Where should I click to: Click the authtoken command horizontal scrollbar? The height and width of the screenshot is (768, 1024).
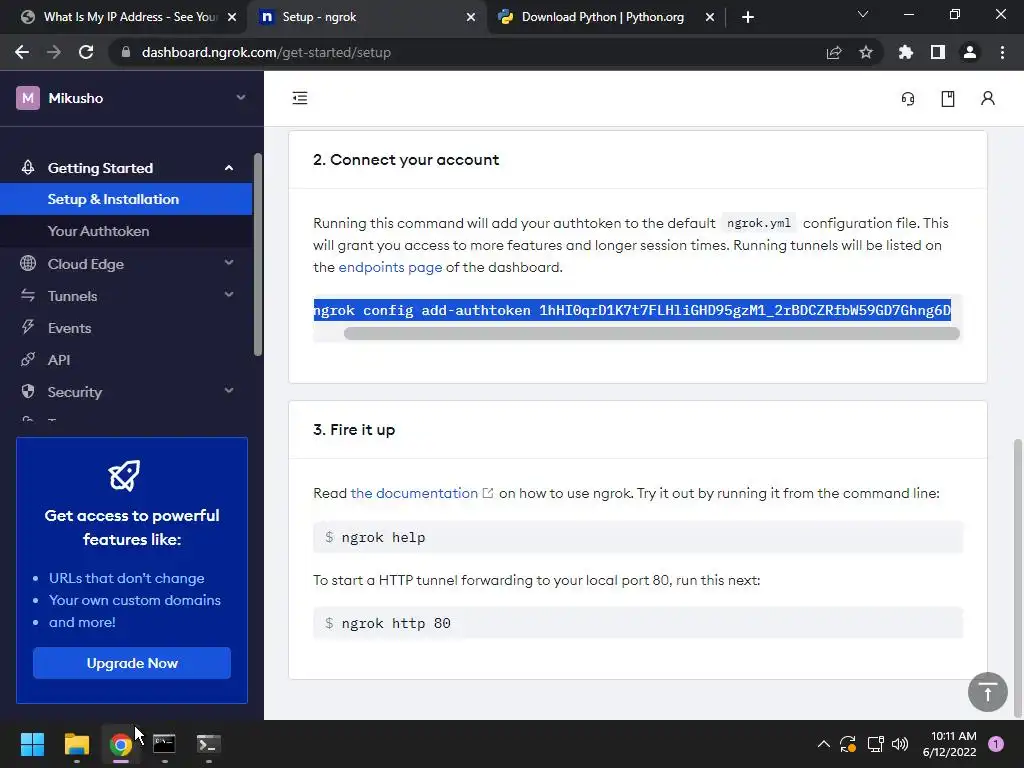coord(651,334)
